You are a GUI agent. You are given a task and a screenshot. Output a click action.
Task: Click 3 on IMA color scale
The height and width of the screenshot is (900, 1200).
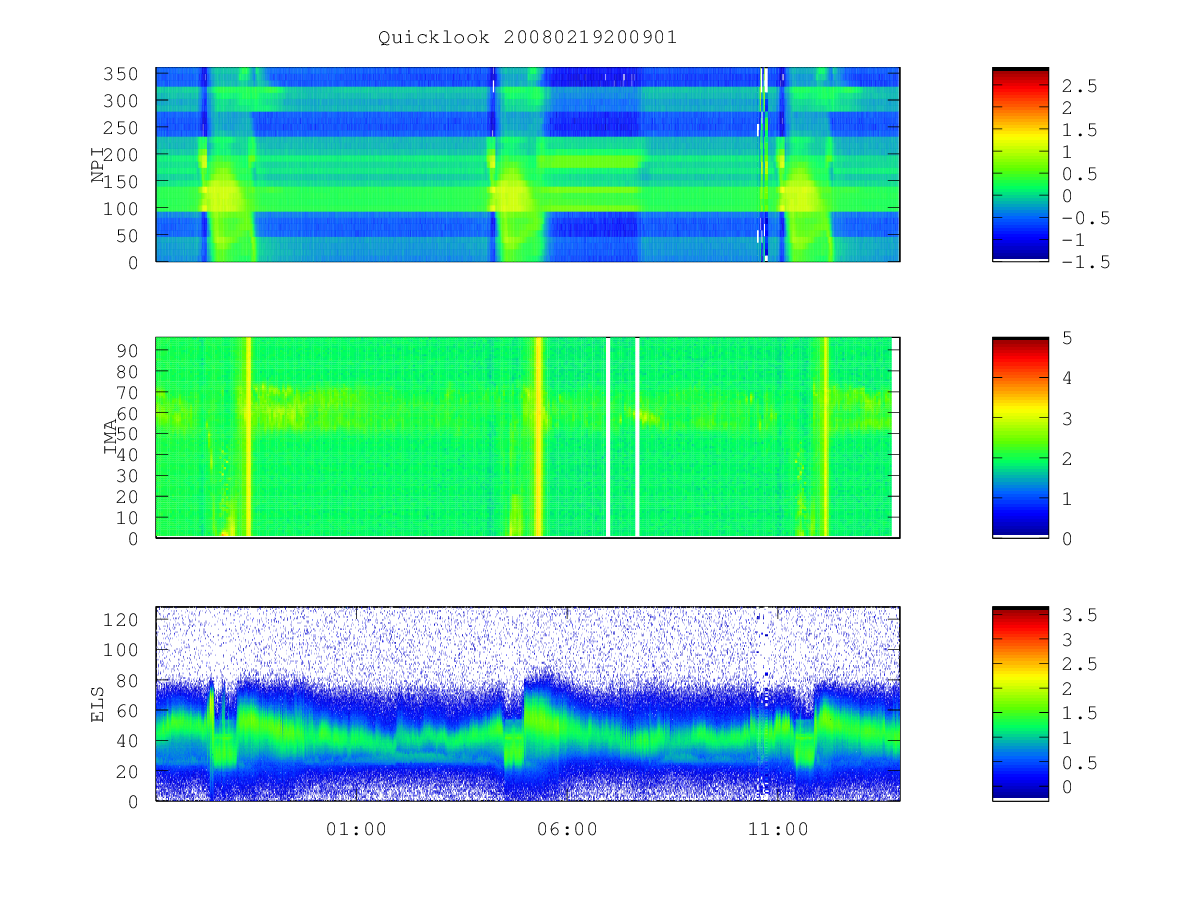tap(1067, 418)
